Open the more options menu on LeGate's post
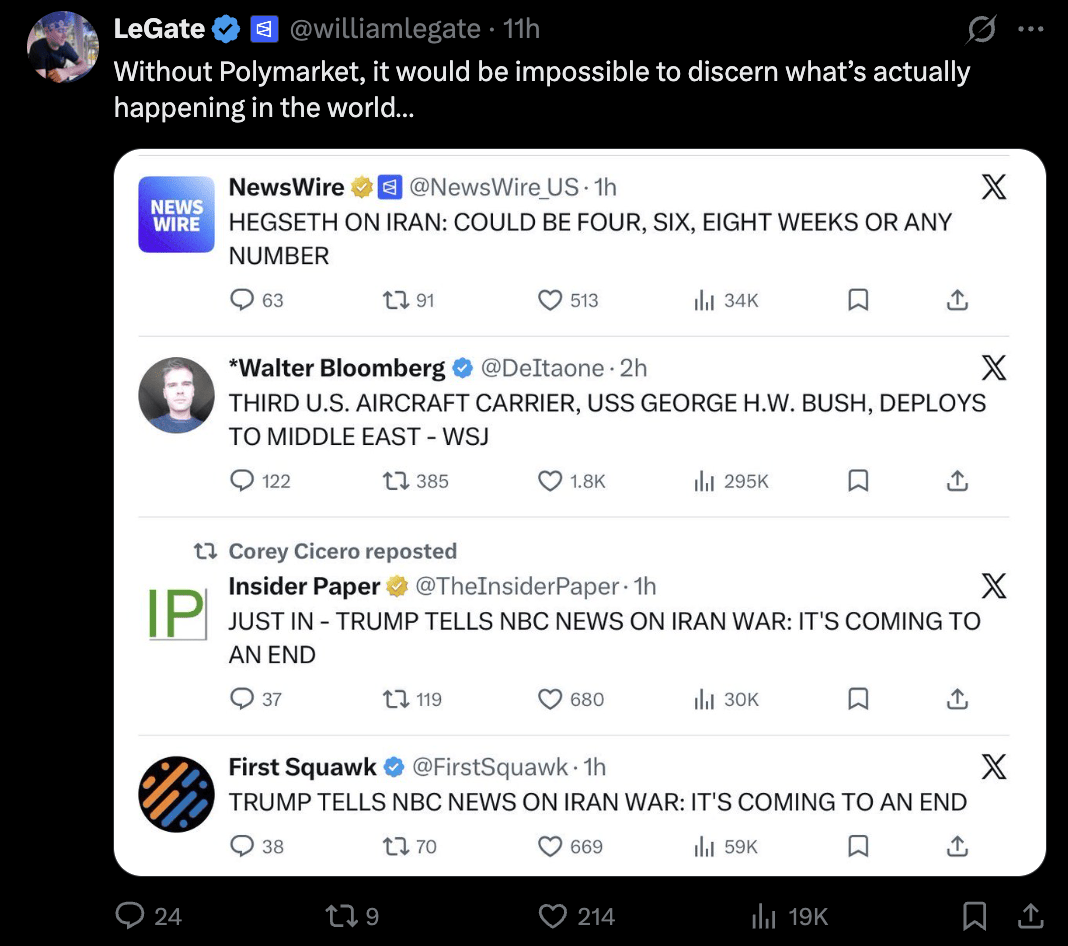This screenshot has height=946, width=1068. (x=1029, y=30)
